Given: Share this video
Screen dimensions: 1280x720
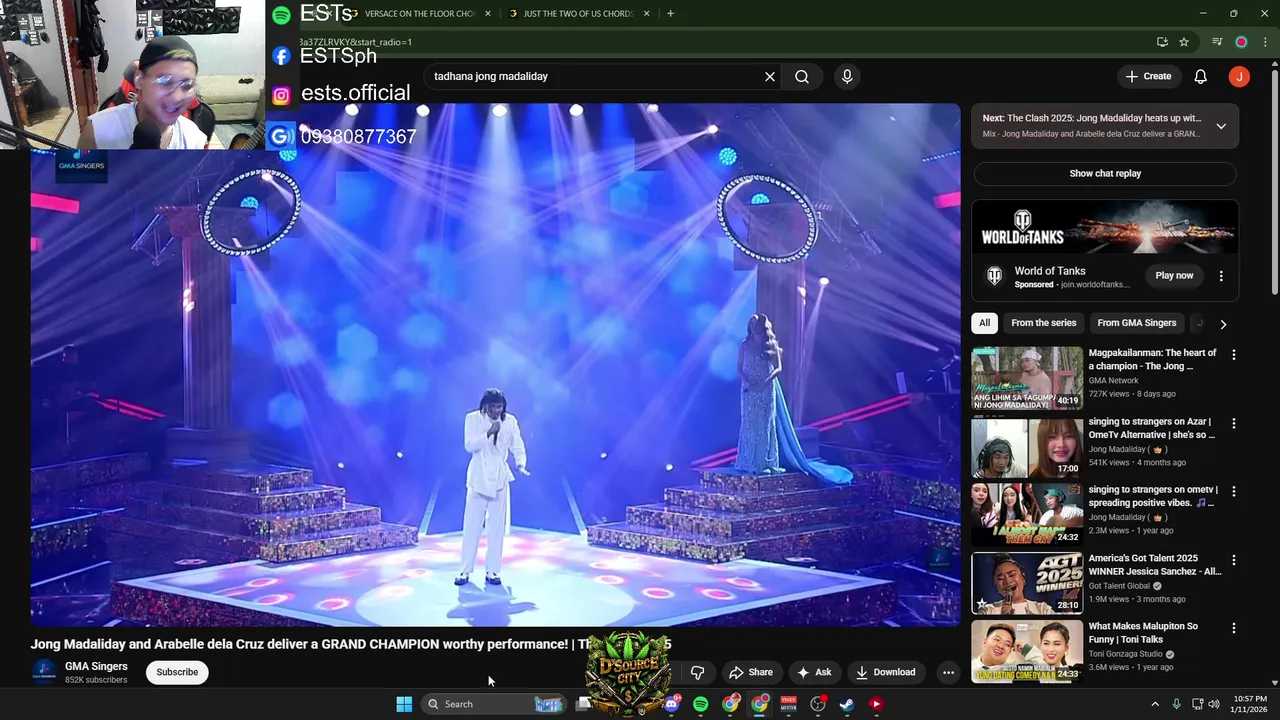Looking at the screenshot, I should click(751, 672).
